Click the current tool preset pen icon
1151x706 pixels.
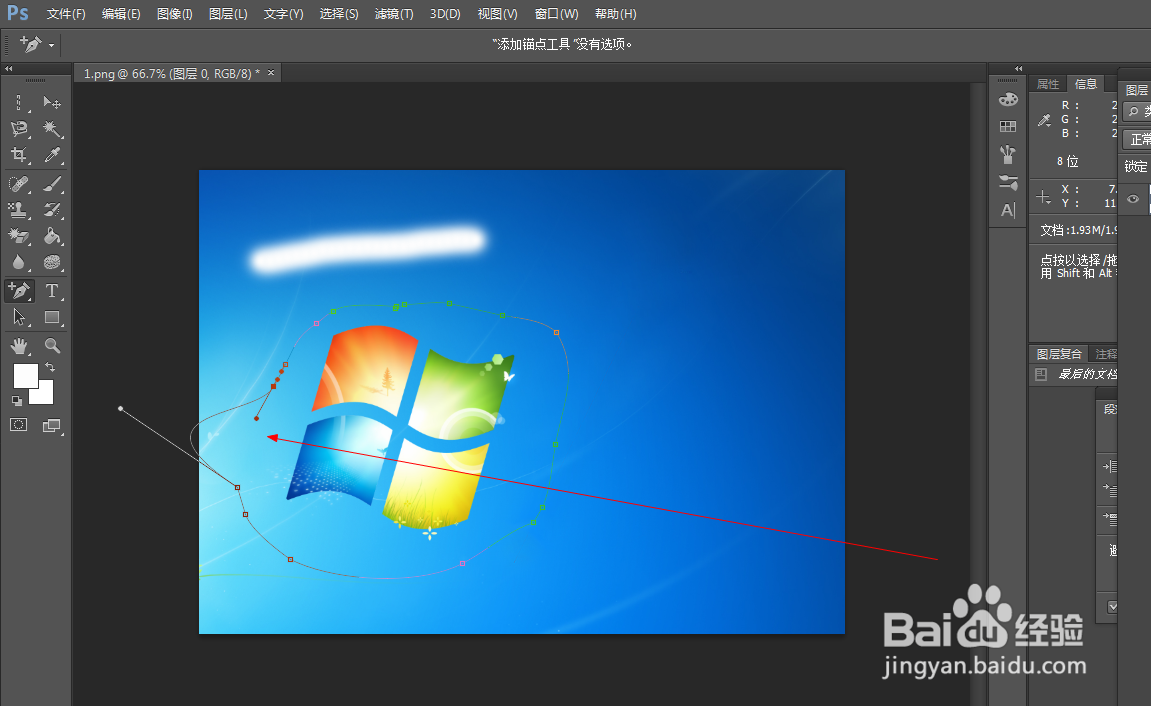point(30,44)
